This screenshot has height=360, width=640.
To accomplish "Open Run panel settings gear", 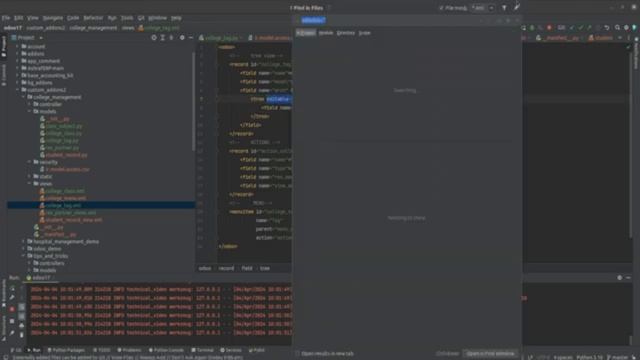I will point(620,278).
